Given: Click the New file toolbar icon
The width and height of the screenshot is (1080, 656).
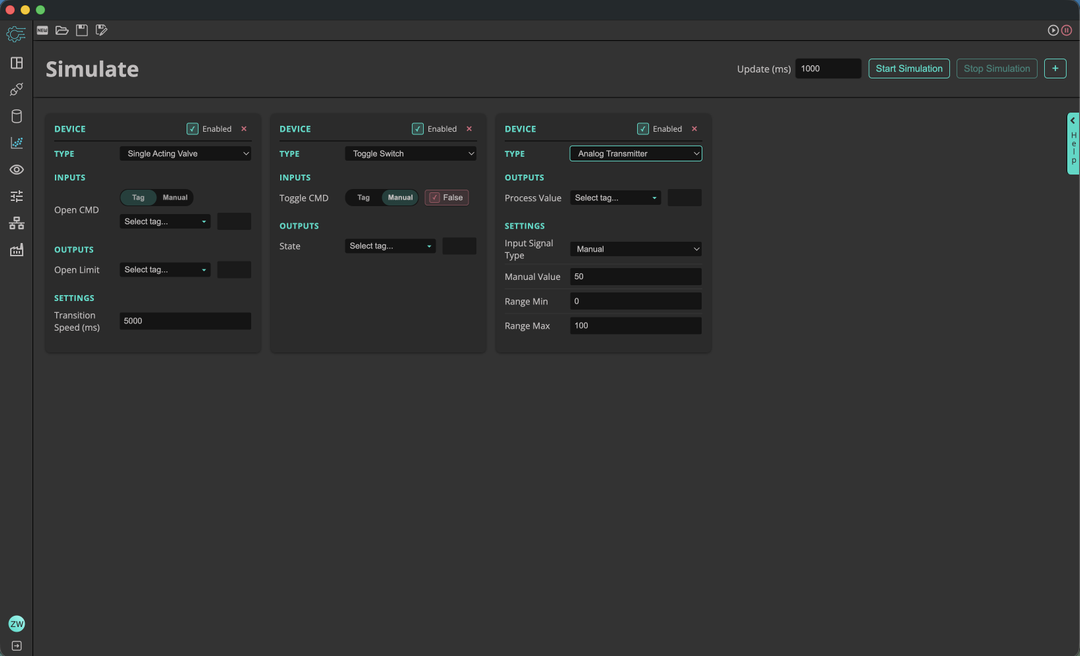Looking at the screenshot, I should (42, 31).
